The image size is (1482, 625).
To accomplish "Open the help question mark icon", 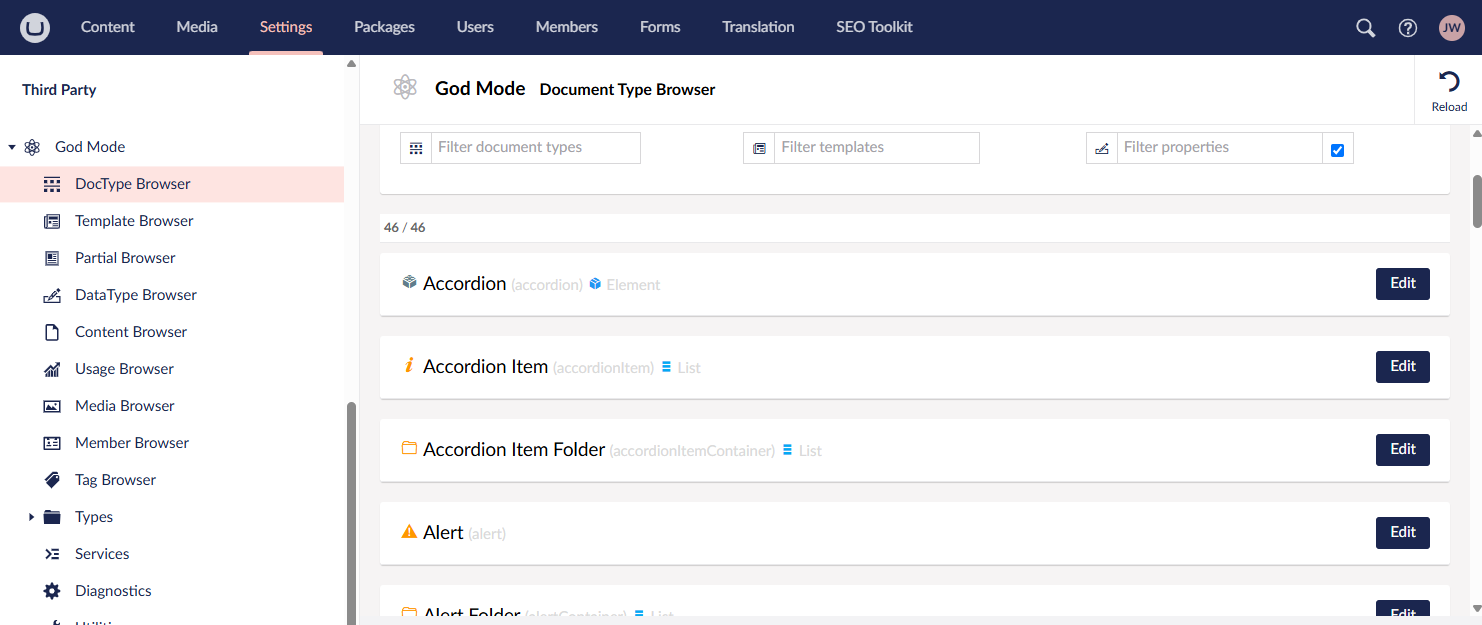I will (x=1408, y=28).
